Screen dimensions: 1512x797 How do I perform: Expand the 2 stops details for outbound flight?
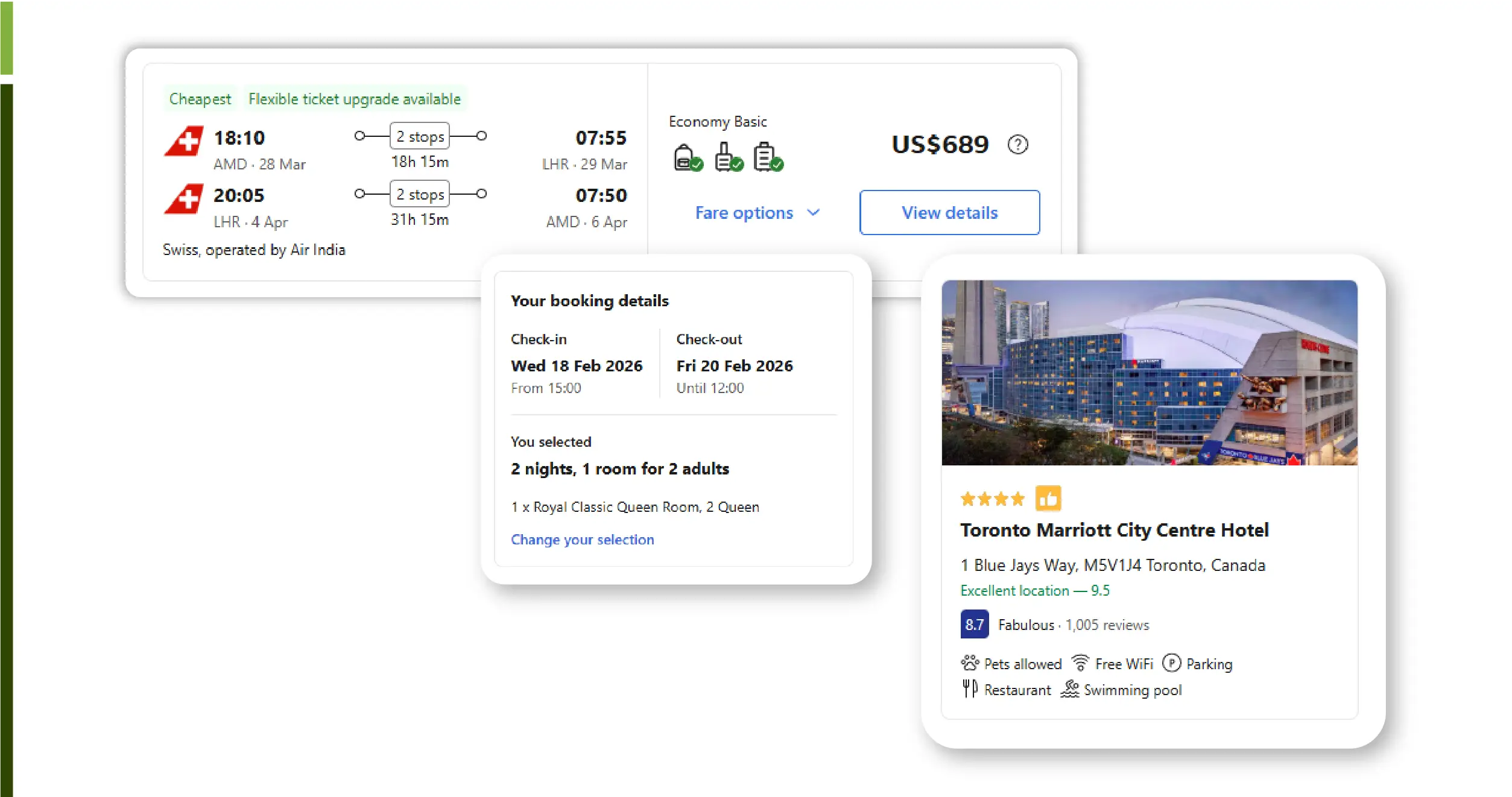[x=419, y=136]
